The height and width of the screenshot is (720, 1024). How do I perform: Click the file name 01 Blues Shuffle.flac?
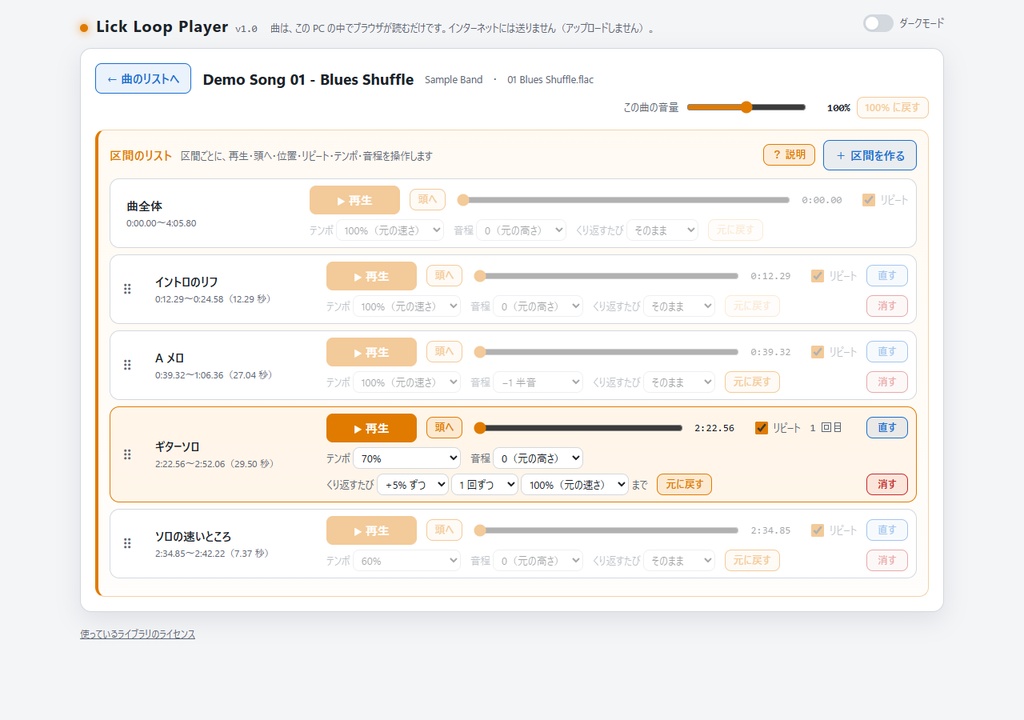[x=551, y=80]
